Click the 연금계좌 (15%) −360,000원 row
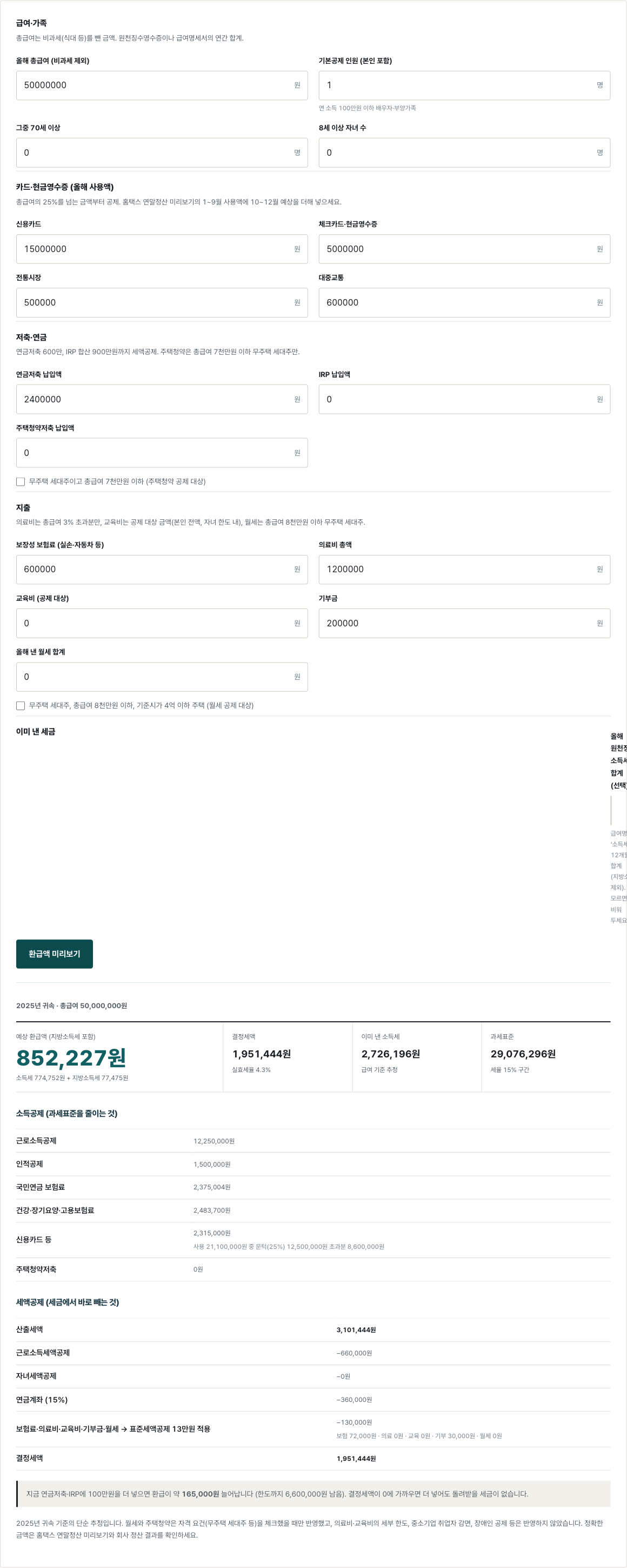 313,1399
